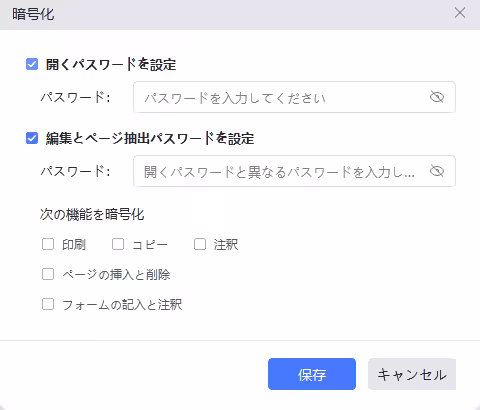Show edit password via eye icon

tap(437, 171)
